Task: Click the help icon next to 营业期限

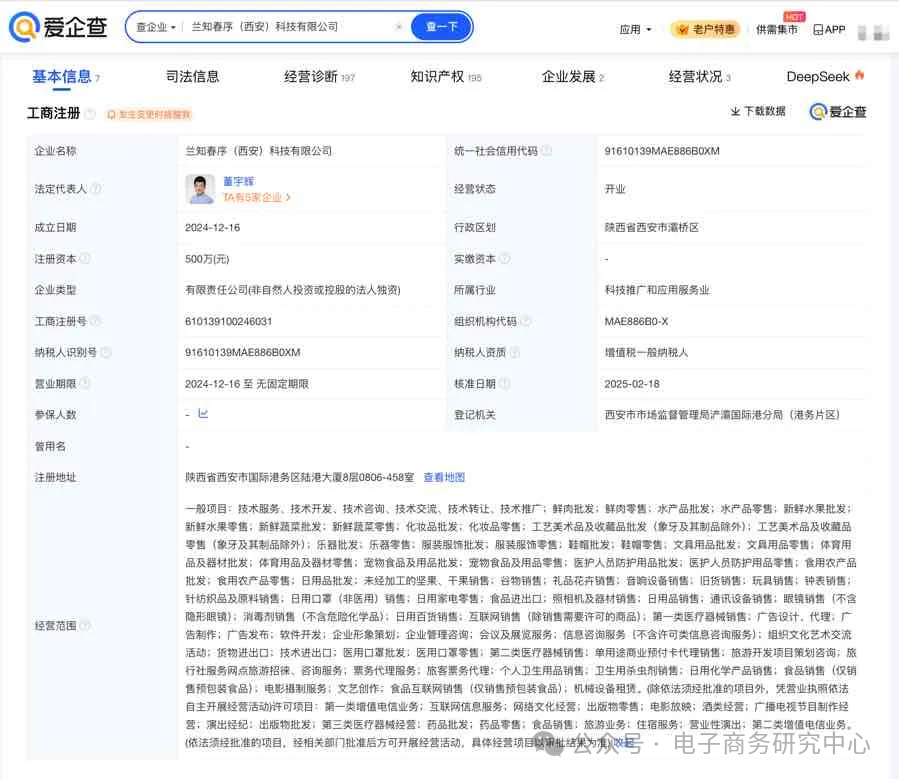Action: click(x=85, y=383)
